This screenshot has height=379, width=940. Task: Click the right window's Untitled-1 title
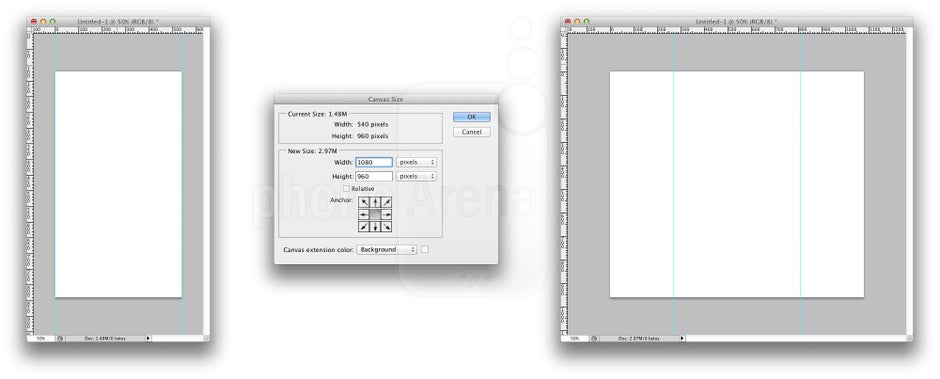click(x=737, y=22)
